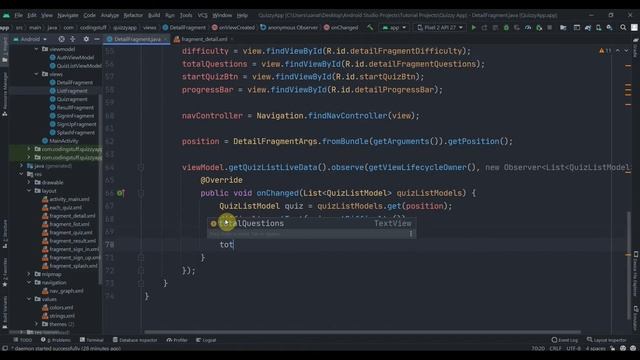The height and width of the screenshot is (360, 640).
Task: Open the Event Log tool window
Action: tap(564, 340)
